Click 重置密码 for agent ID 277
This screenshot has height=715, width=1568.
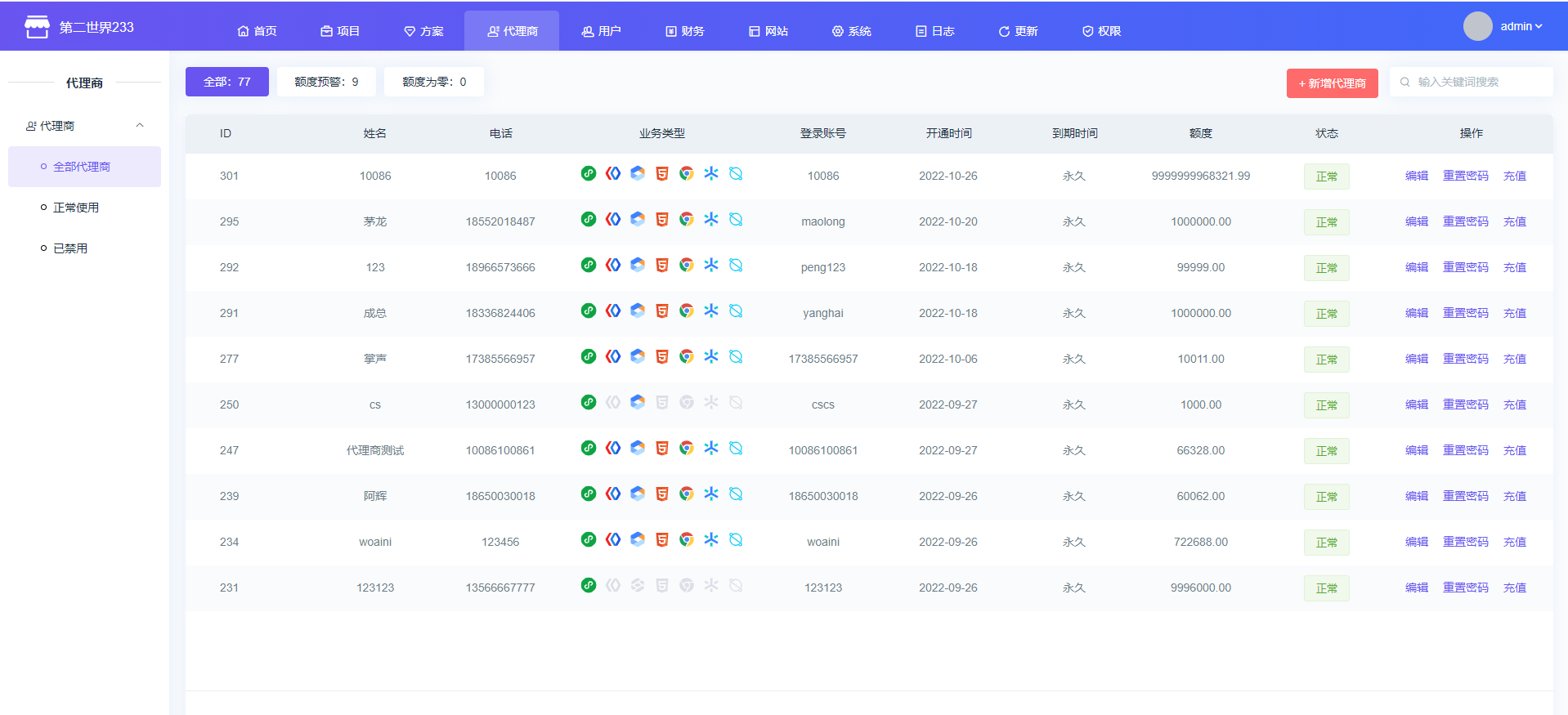tap(1465, 359)
